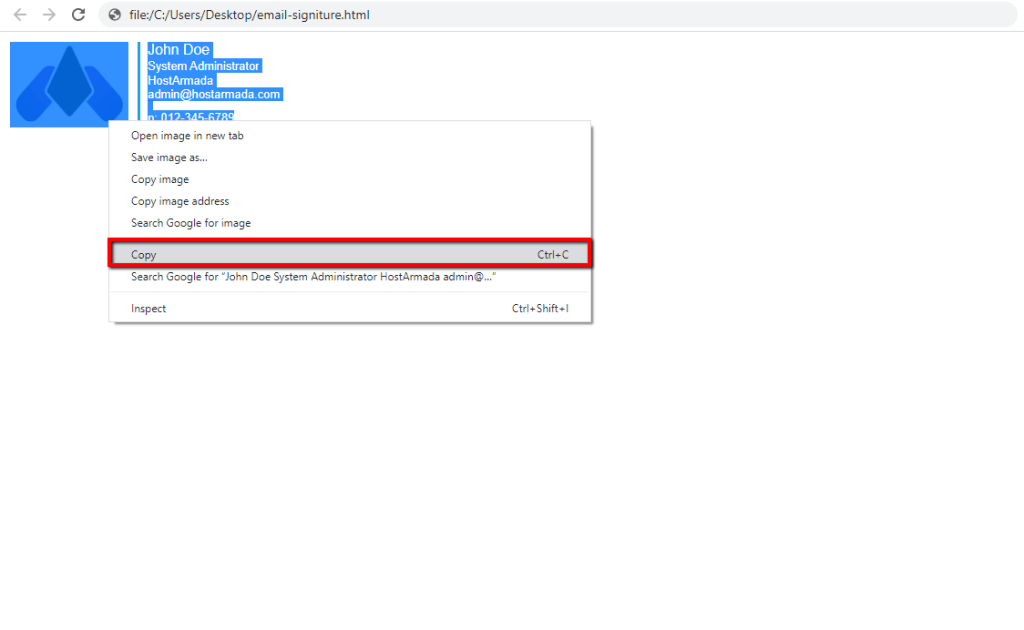Click the highlighted phone number text

coord(188,116)
